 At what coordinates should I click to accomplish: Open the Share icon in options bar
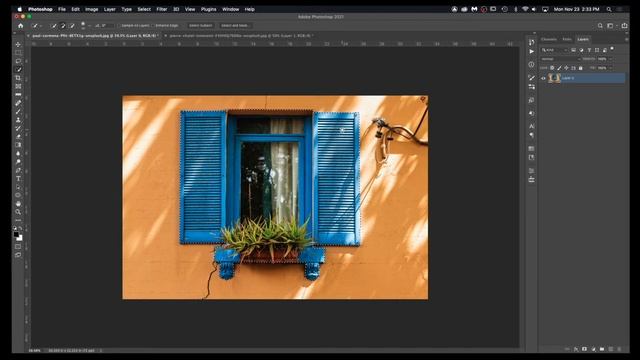(x=624, y=25)
